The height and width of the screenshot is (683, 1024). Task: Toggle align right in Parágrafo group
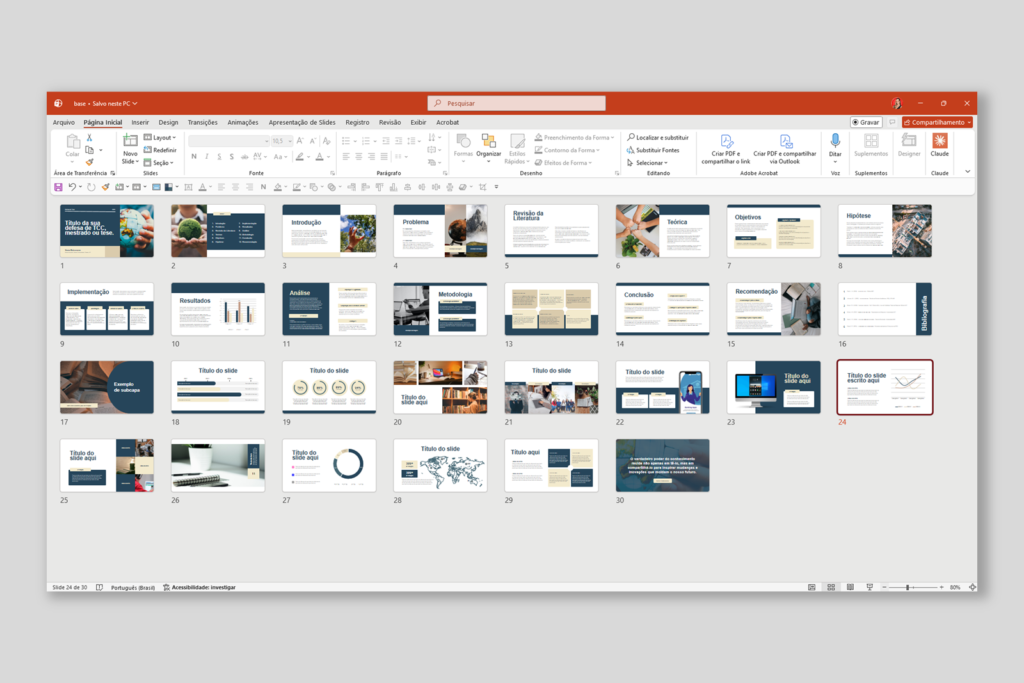pos(372,157)
